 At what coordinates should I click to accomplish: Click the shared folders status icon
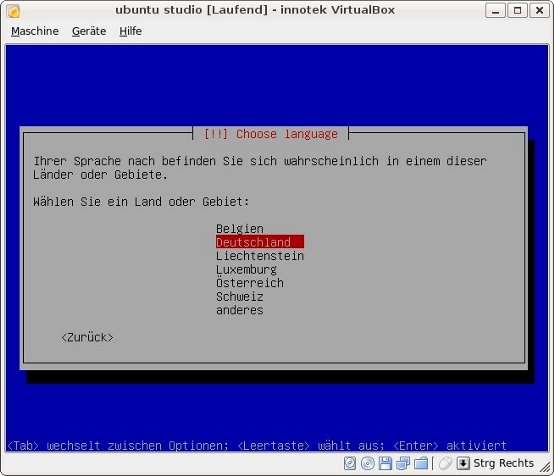click(421, 463)
